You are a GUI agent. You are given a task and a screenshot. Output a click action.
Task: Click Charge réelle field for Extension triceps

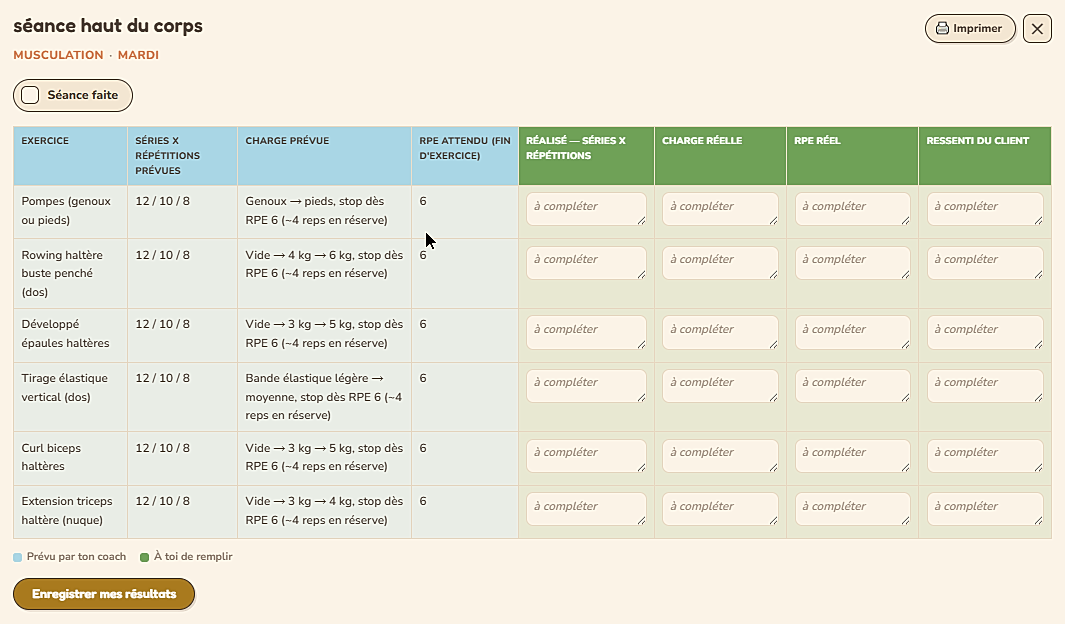click(720, 509)
